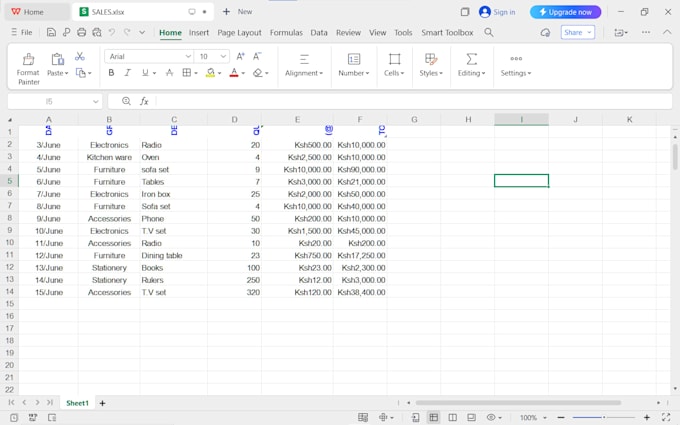The image size is (680, 425).
Task: Apply fill color with highlighter icon
Action: 210,73
